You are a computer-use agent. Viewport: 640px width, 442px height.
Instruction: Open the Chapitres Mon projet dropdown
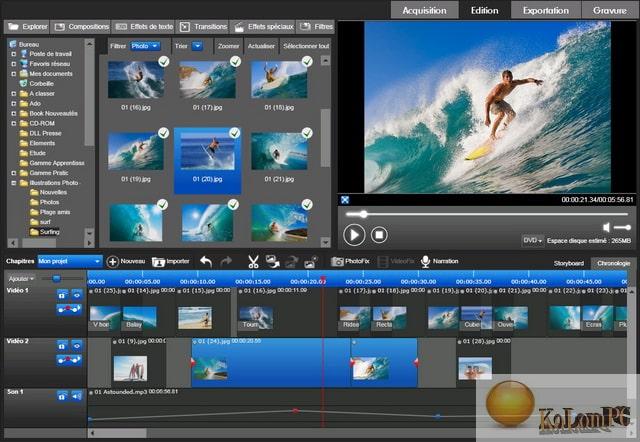69,261
